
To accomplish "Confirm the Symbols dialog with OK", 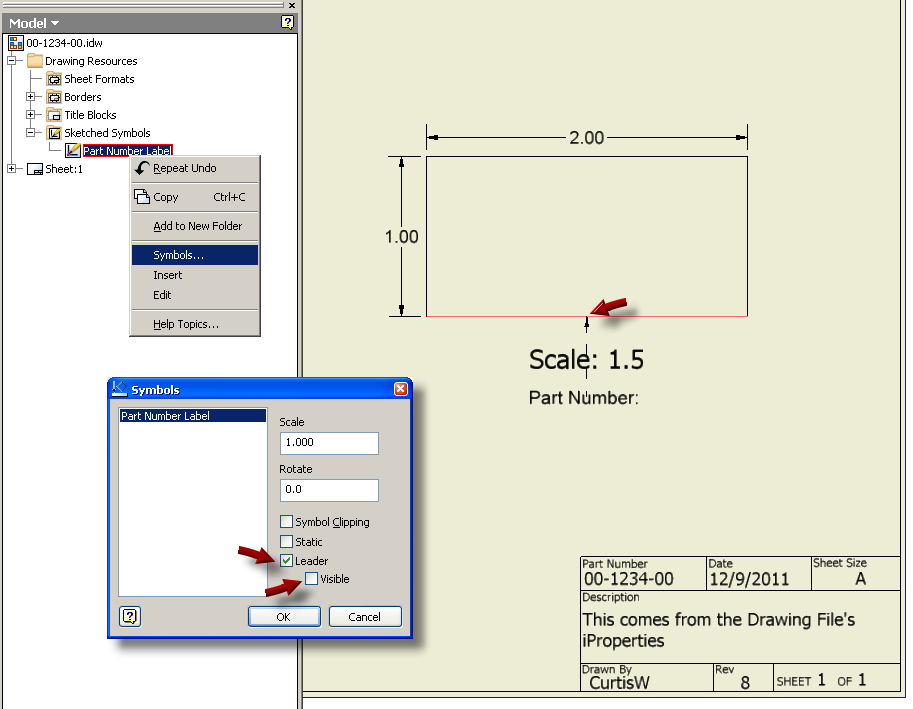I will (284, 617).
